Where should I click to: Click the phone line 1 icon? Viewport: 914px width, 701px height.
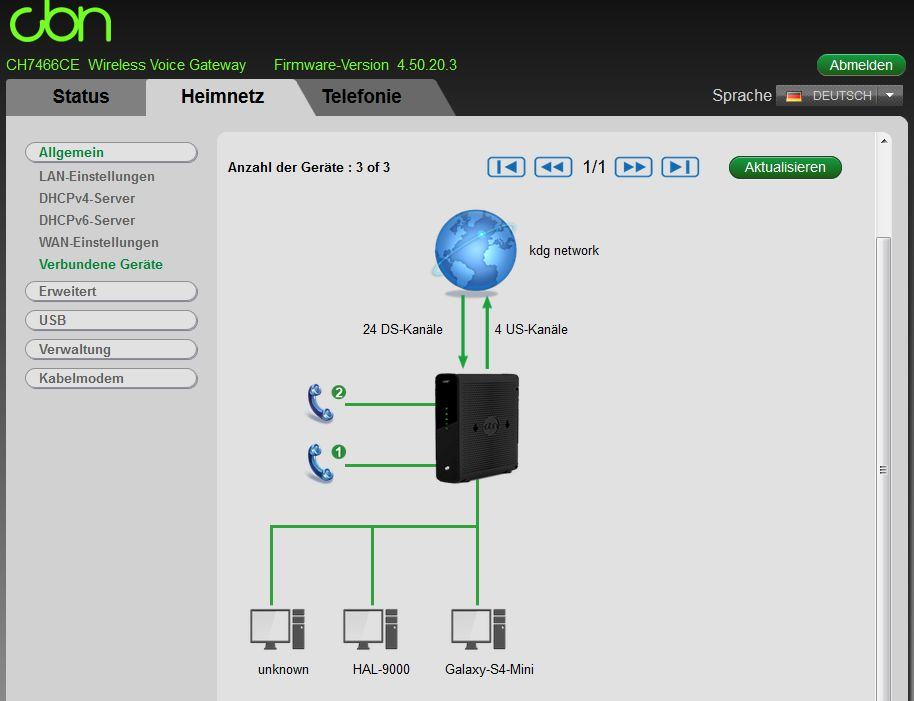[319, 463]
